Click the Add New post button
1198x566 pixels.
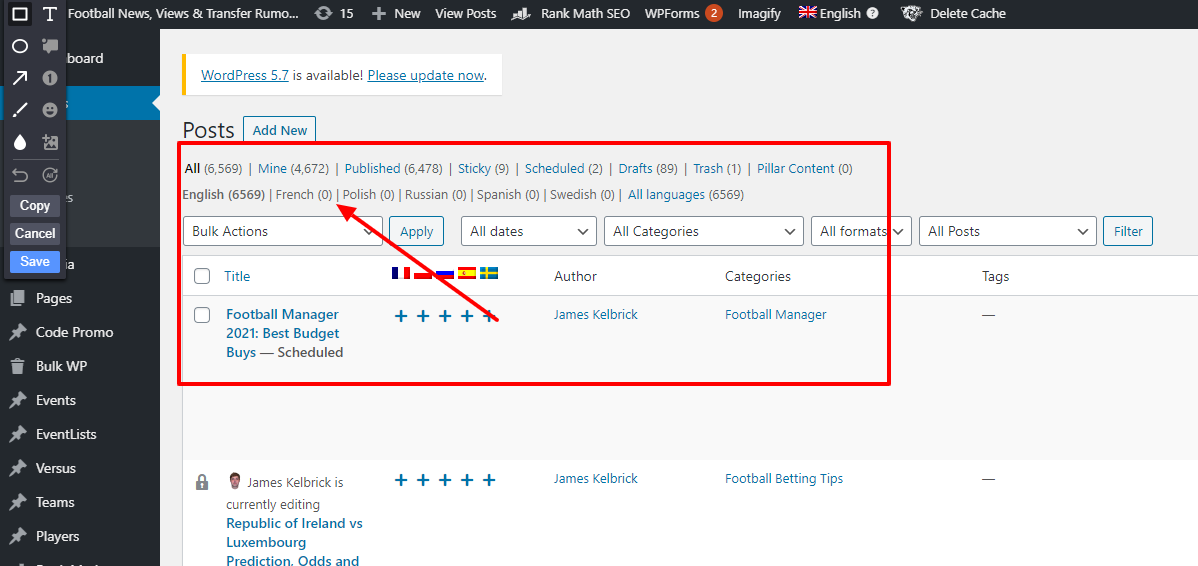tap(279, 130)
